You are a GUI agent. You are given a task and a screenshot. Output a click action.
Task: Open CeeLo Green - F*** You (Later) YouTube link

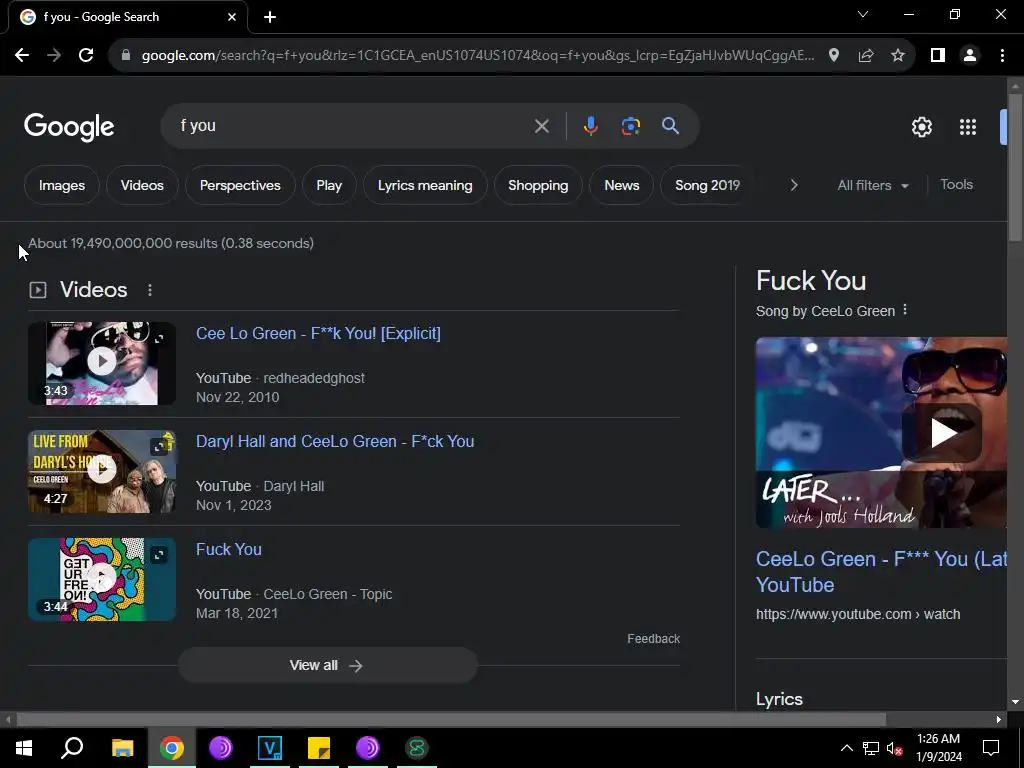point(881,571)
